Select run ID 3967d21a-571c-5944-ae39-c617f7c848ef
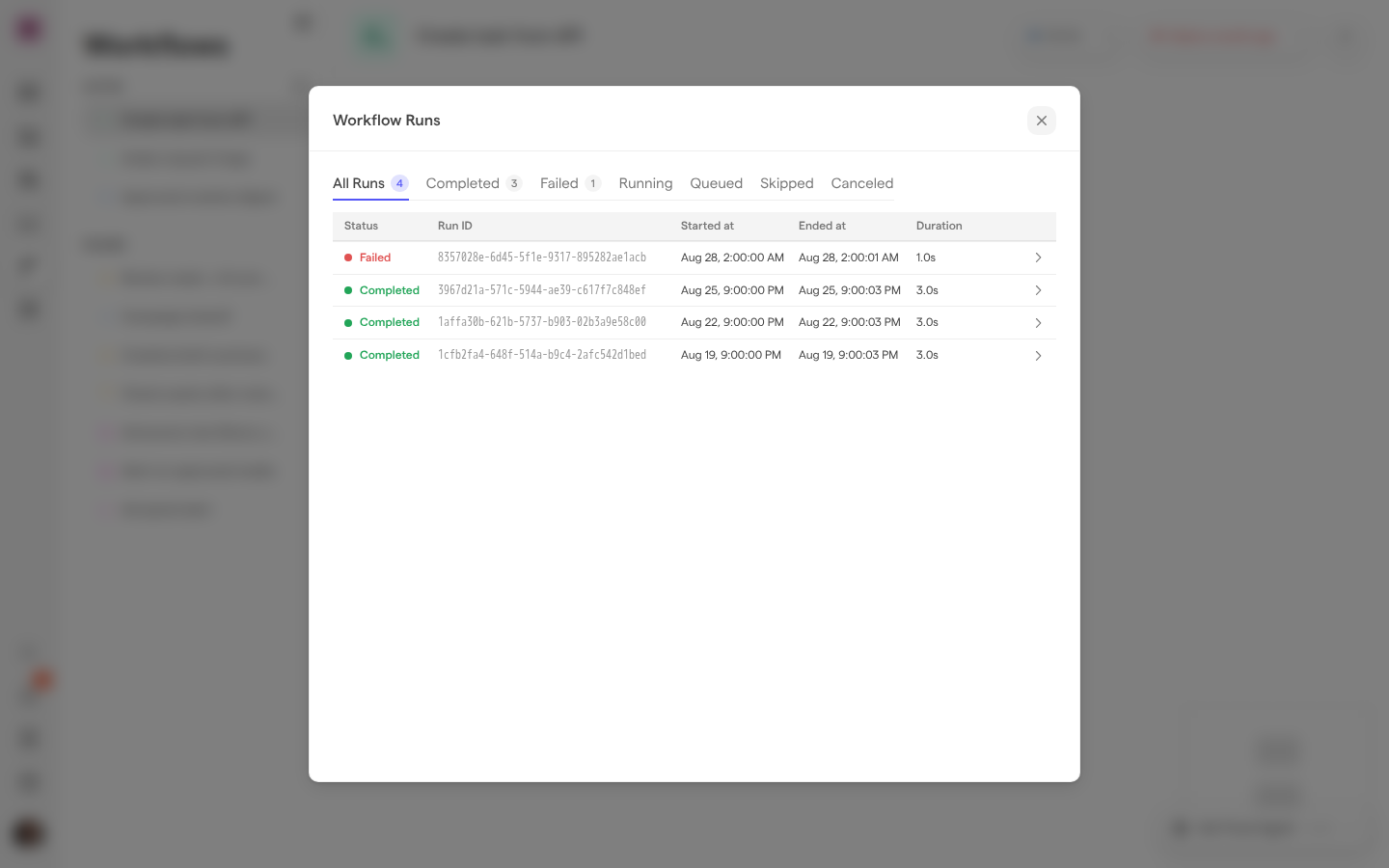1389x868 pixels. point(542,290)
